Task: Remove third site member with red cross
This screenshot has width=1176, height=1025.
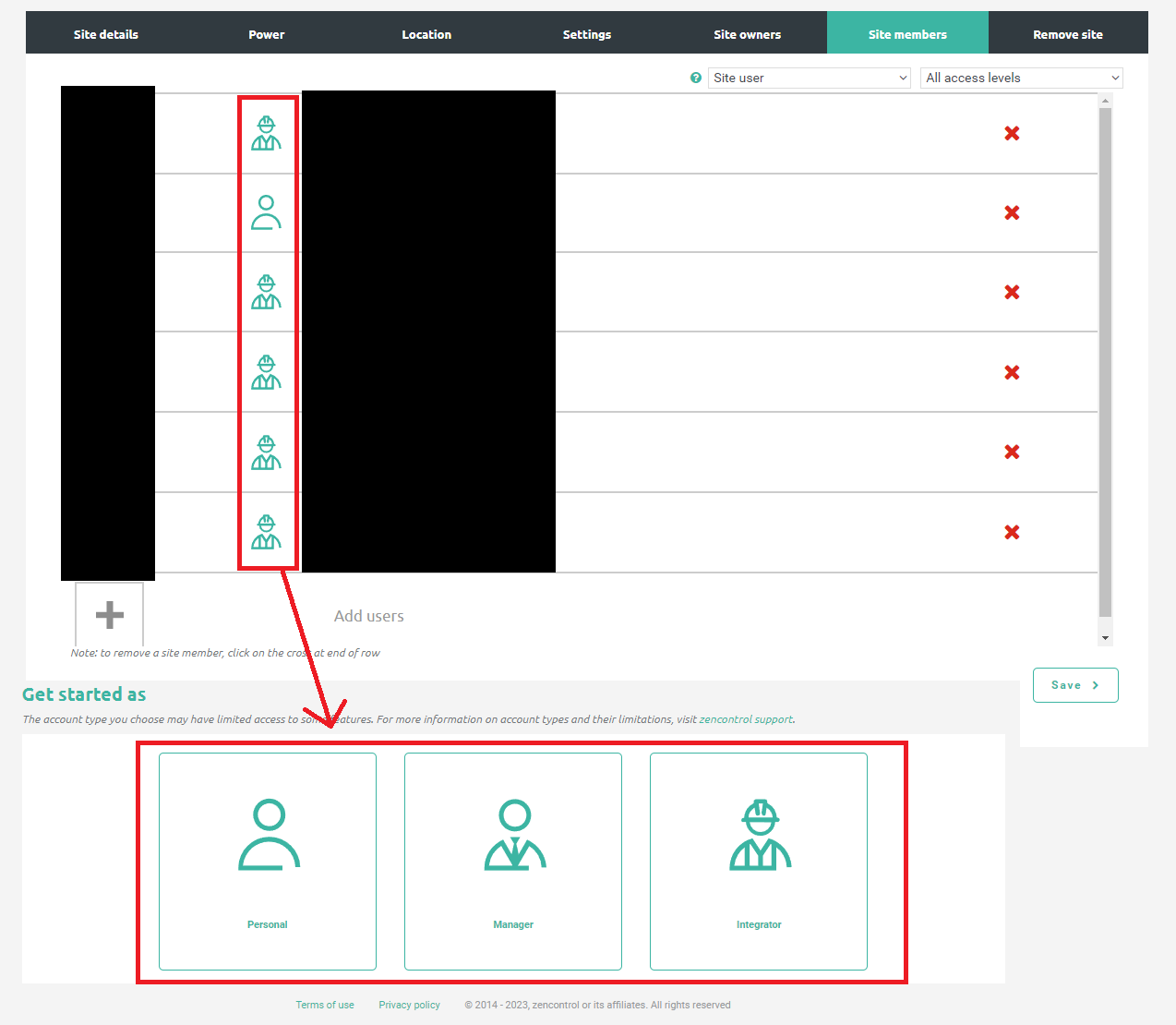Action: coord(1012,292)
